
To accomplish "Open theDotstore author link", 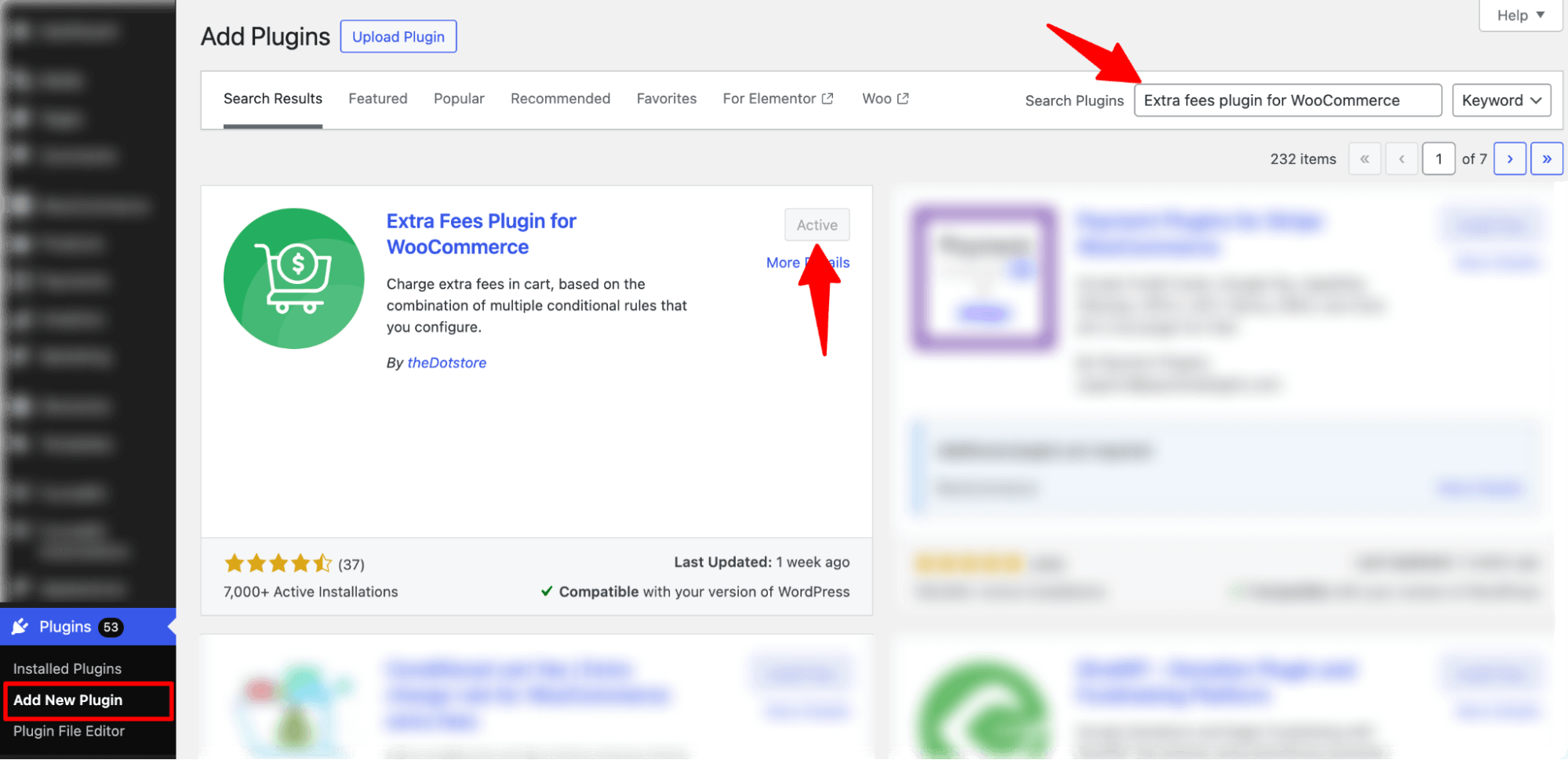I will pyautogui.click(x=447, y=362).
